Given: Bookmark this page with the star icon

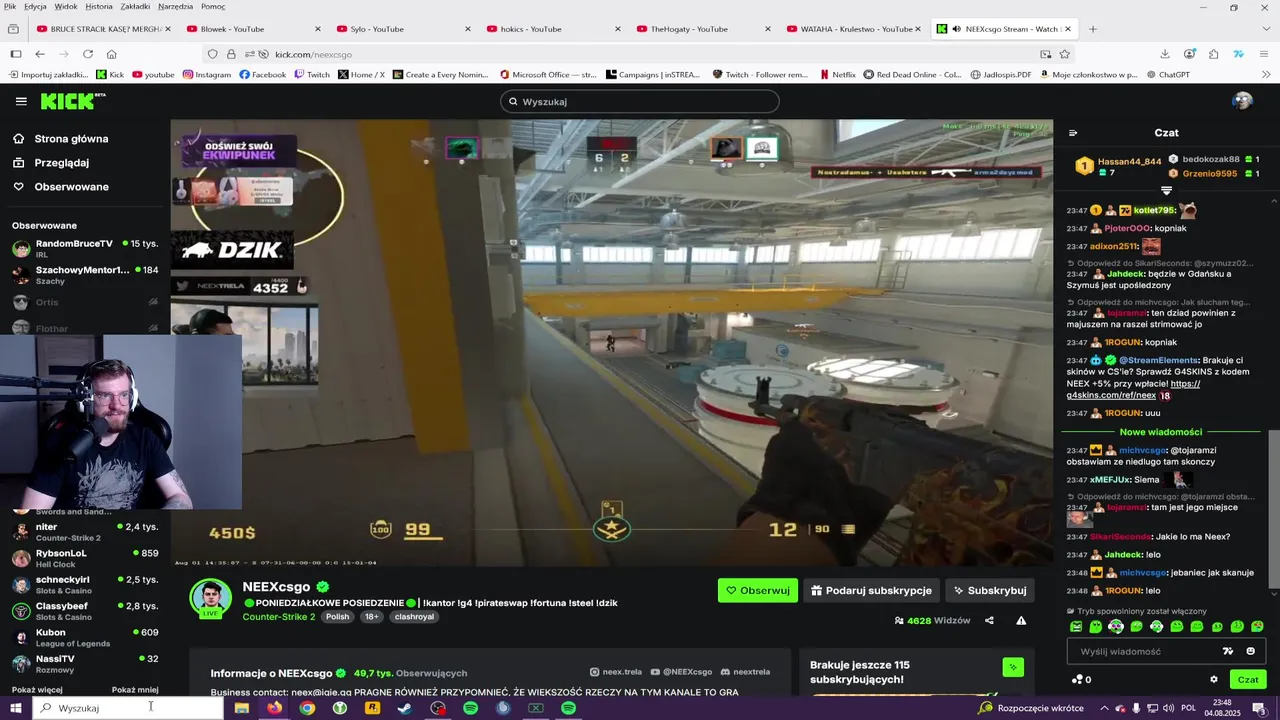Looking at the screenshot, I should click(x=1065, y=54).
